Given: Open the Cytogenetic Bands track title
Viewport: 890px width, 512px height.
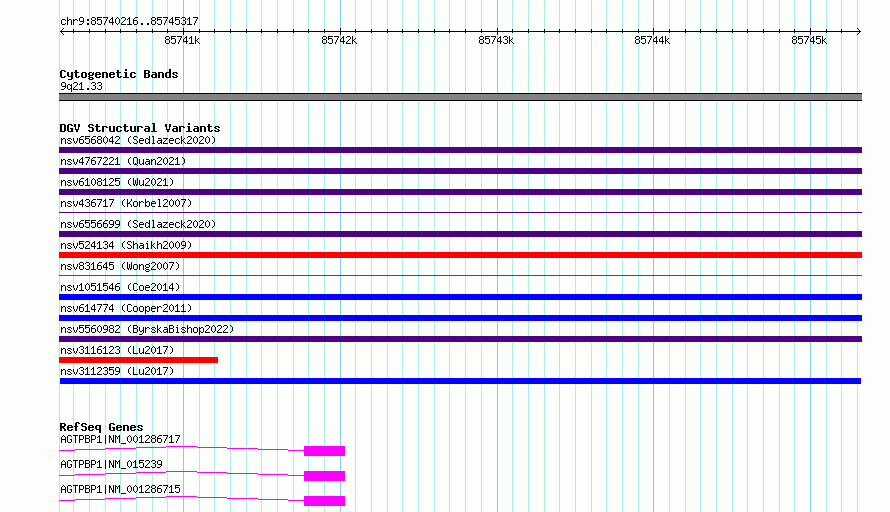Looking at the screenshot, I should [119, 74].
